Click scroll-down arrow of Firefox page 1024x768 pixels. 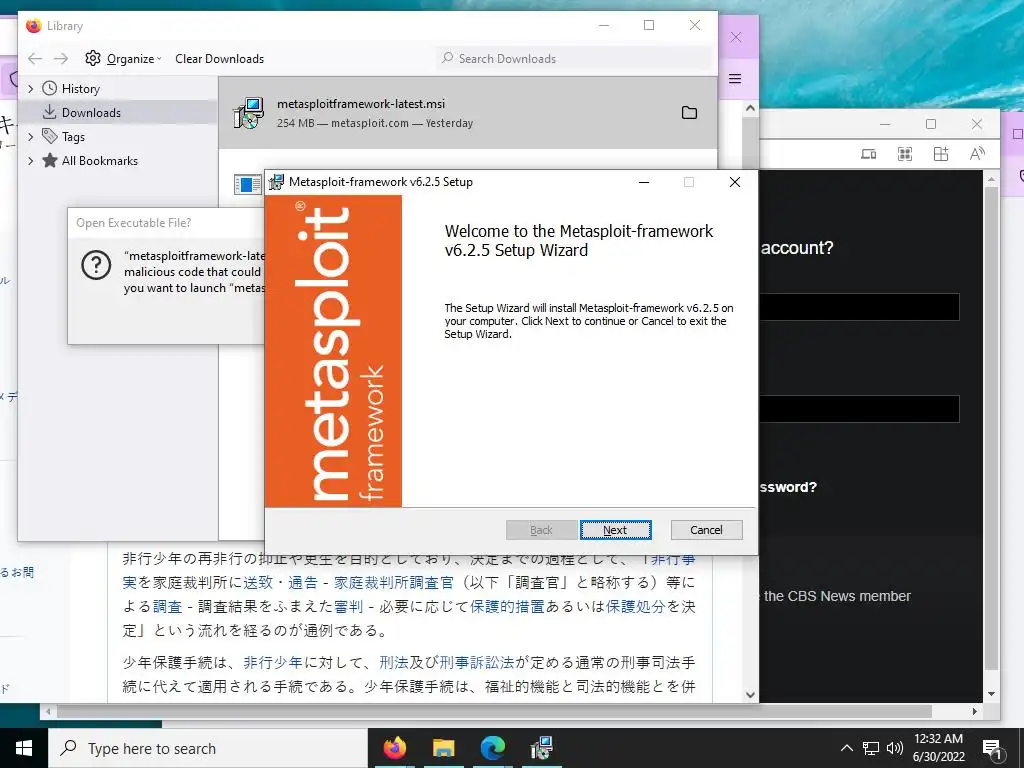[750, 695]
